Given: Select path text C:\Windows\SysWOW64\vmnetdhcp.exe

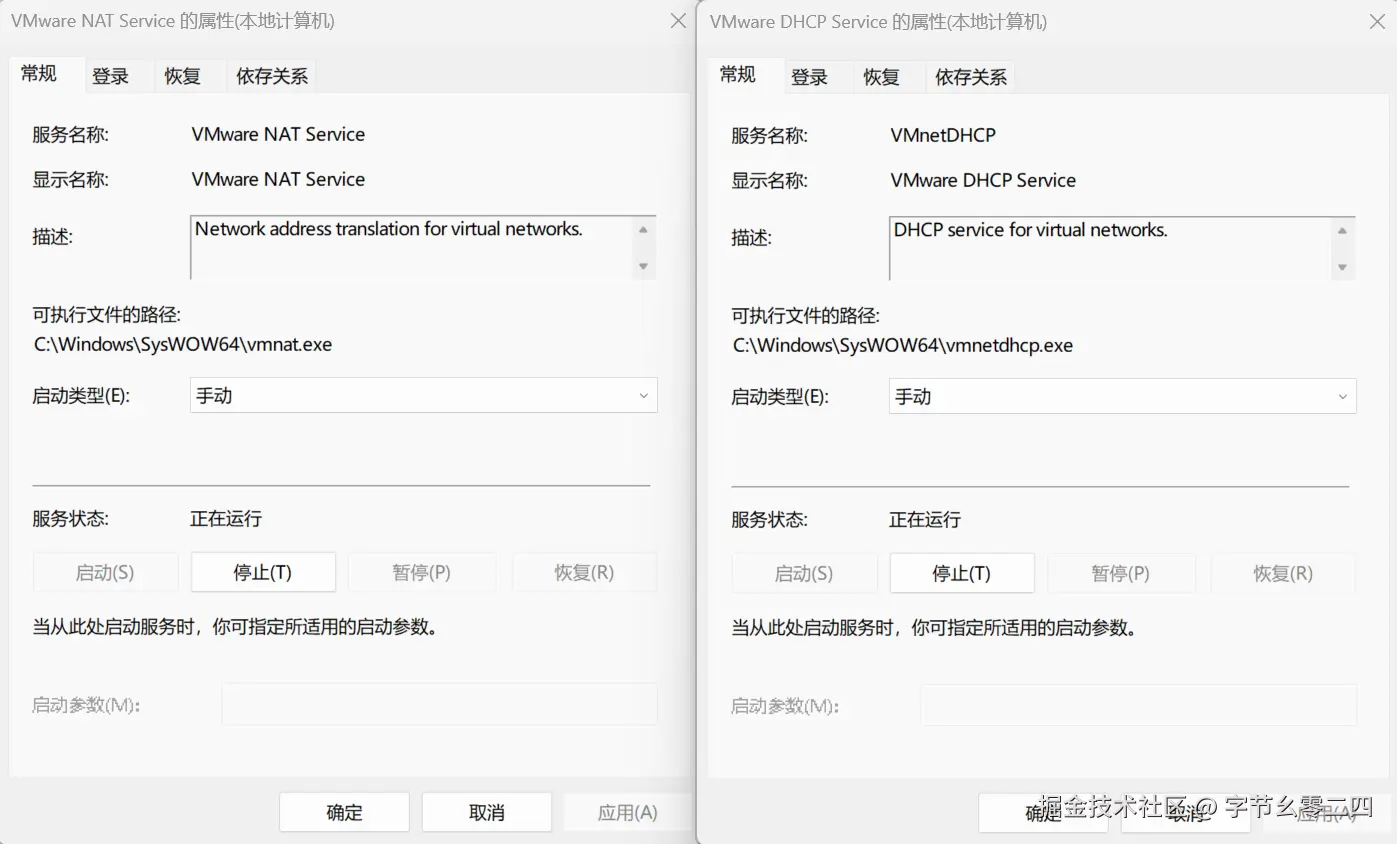Looking at the screenshot, I should coord(903,345).
